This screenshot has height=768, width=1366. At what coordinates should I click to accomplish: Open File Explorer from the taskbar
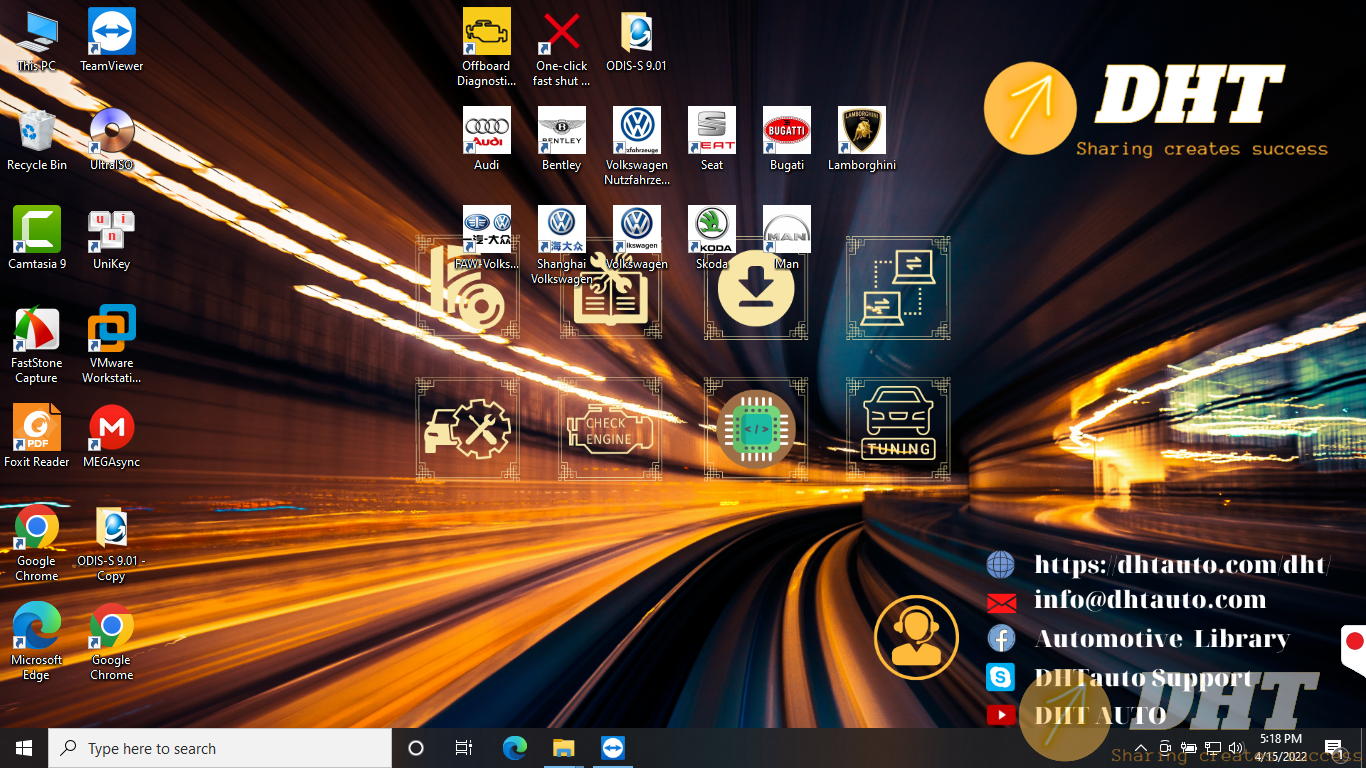tap(563, 748)
